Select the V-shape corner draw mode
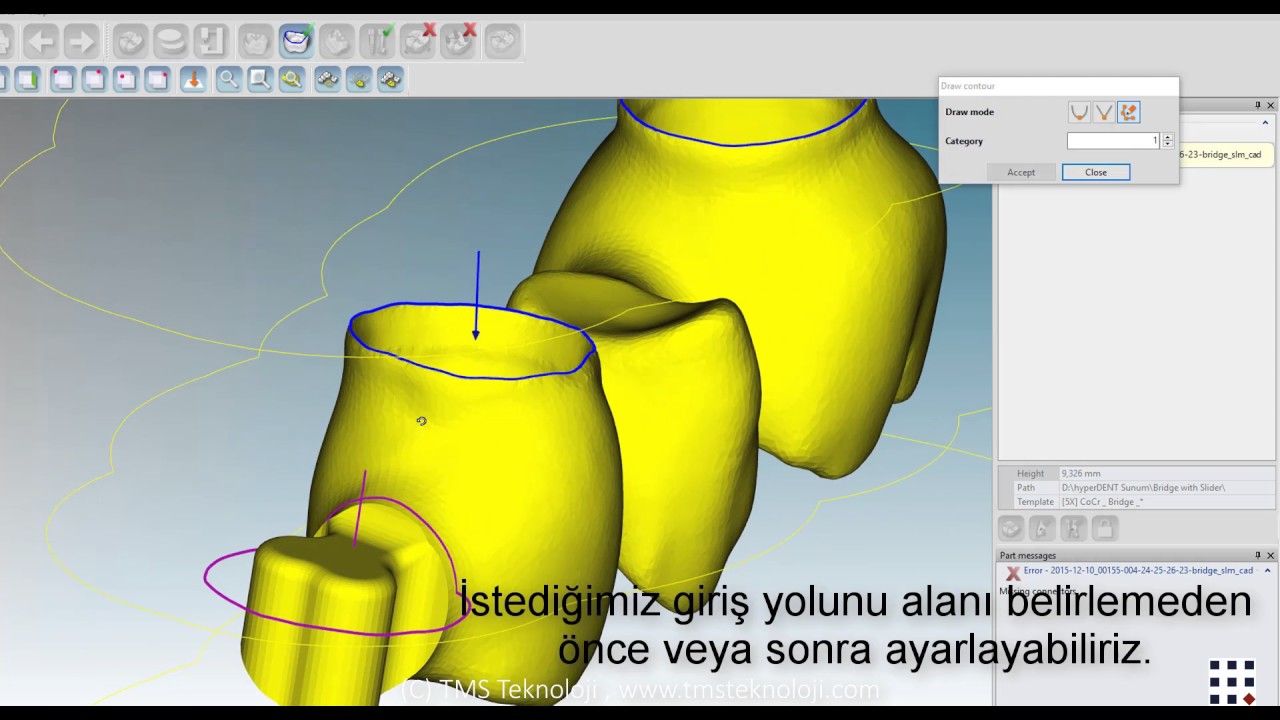This screenshot has height=720, width=1280. click(1104, 112)
